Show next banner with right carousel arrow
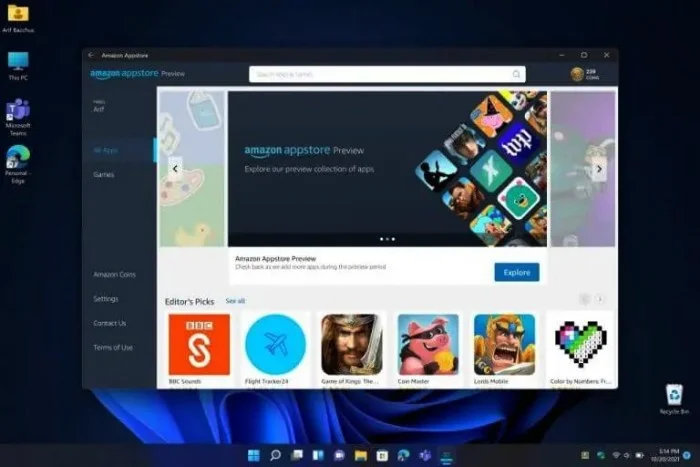 coord(599,169)
